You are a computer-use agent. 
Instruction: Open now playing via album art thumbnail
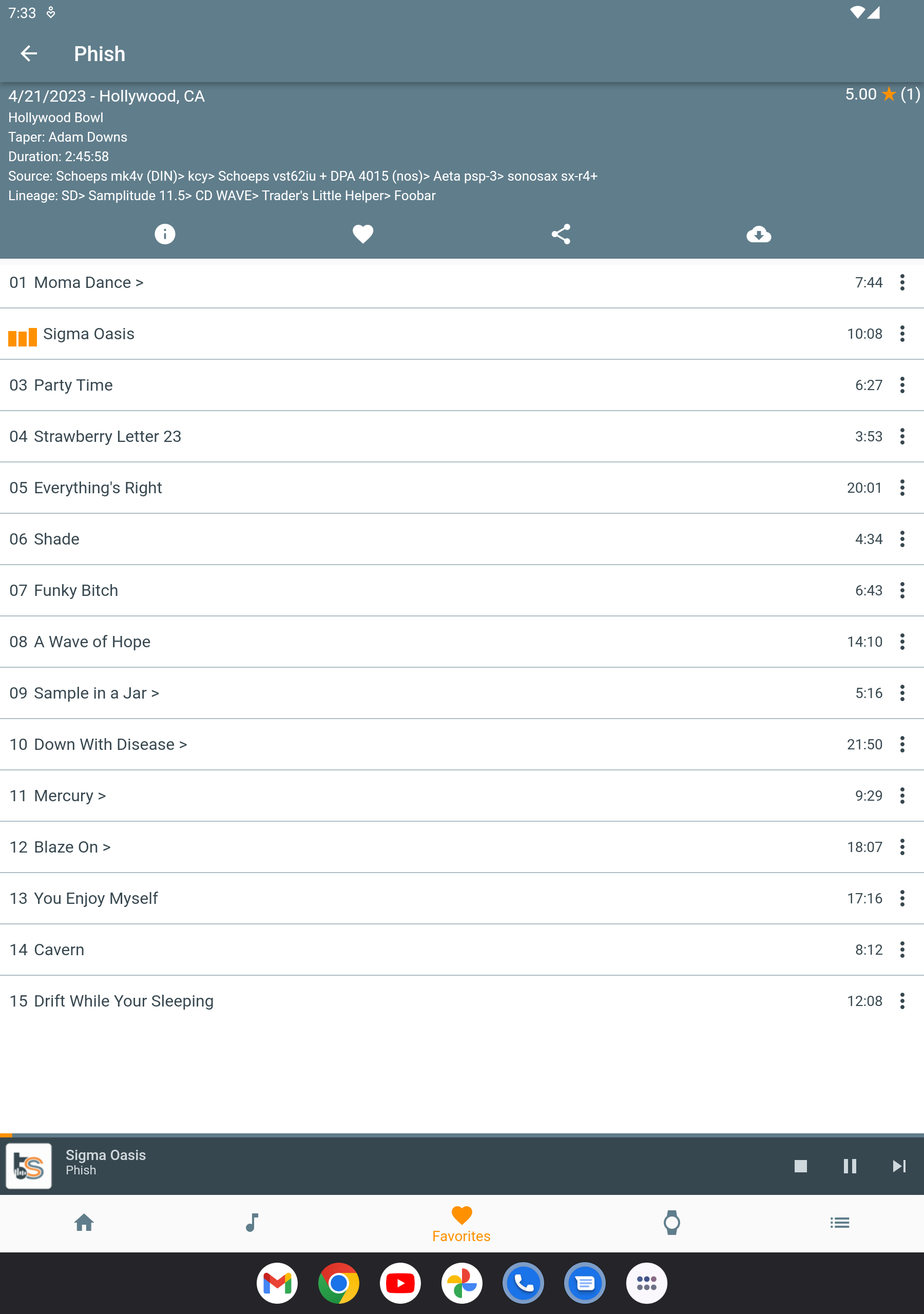29,1166
